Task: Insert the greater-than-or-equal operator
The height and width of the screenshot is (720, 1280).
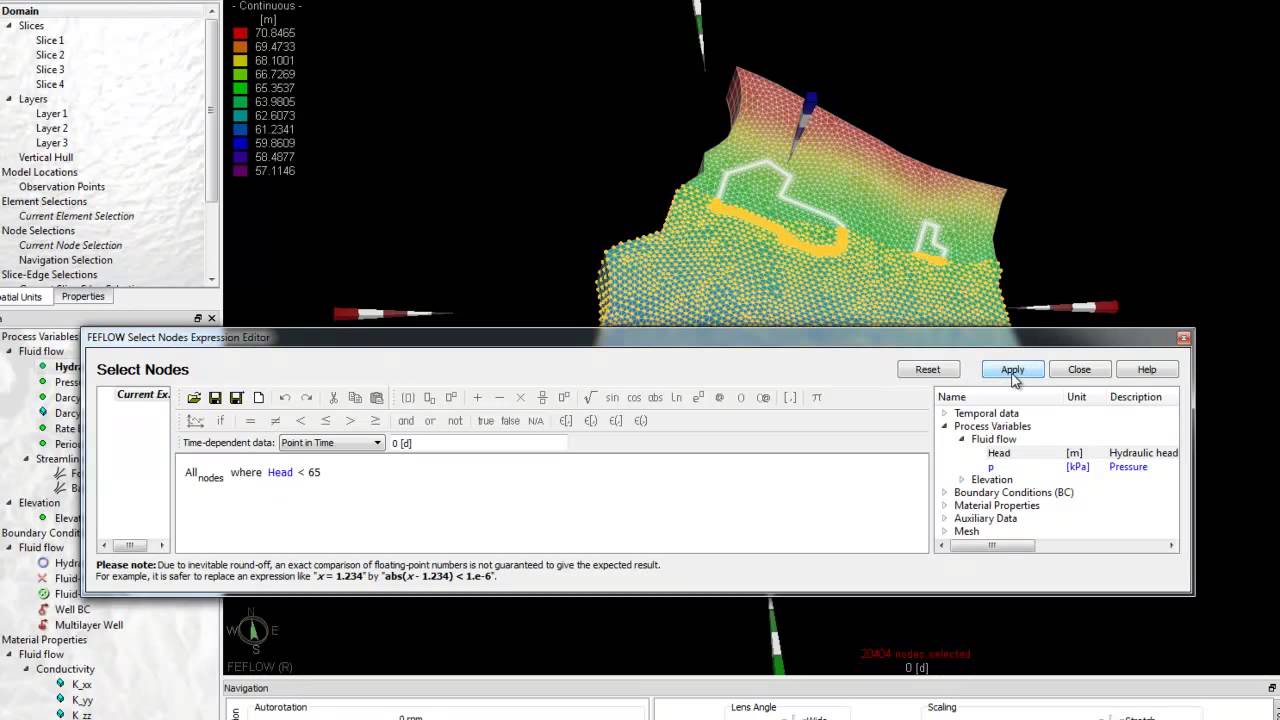Action: coord(375,421)
